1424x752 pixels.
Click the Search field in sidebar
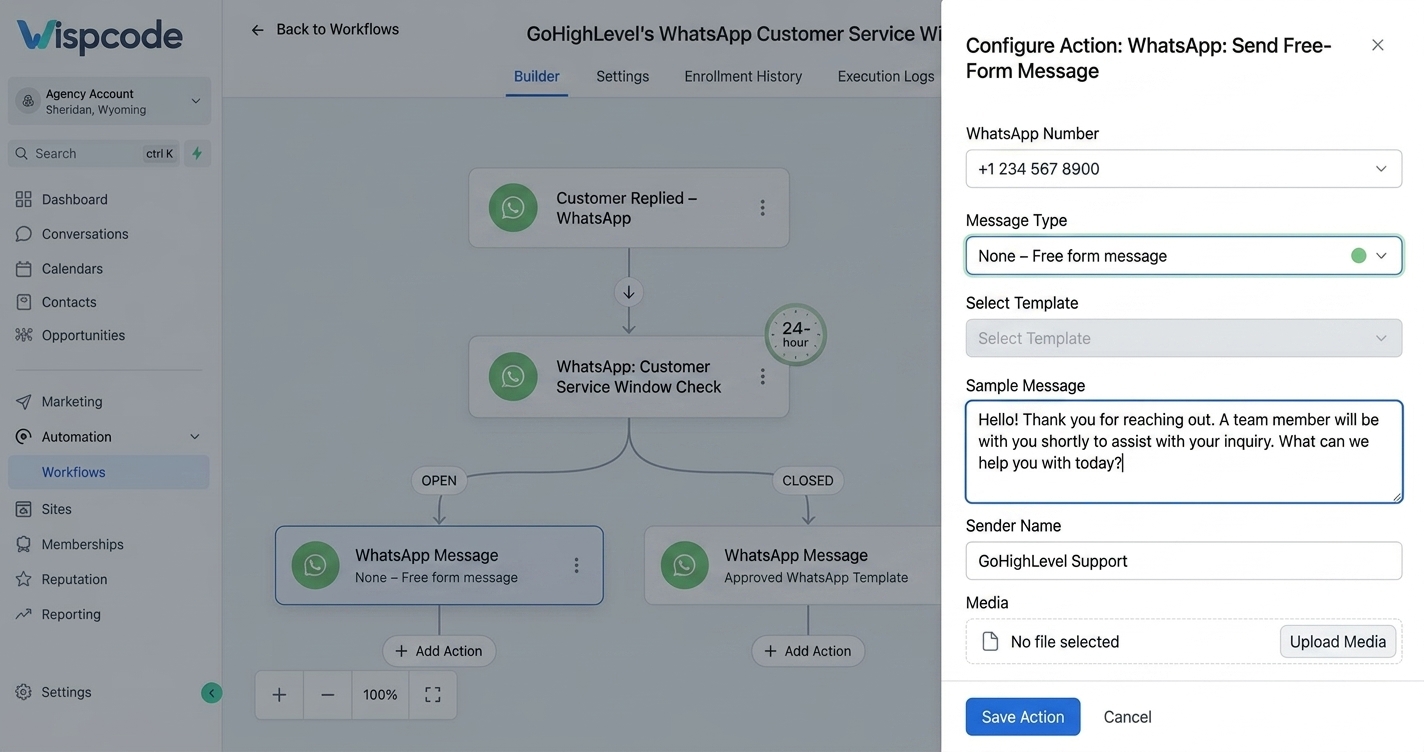pos(95,153)
